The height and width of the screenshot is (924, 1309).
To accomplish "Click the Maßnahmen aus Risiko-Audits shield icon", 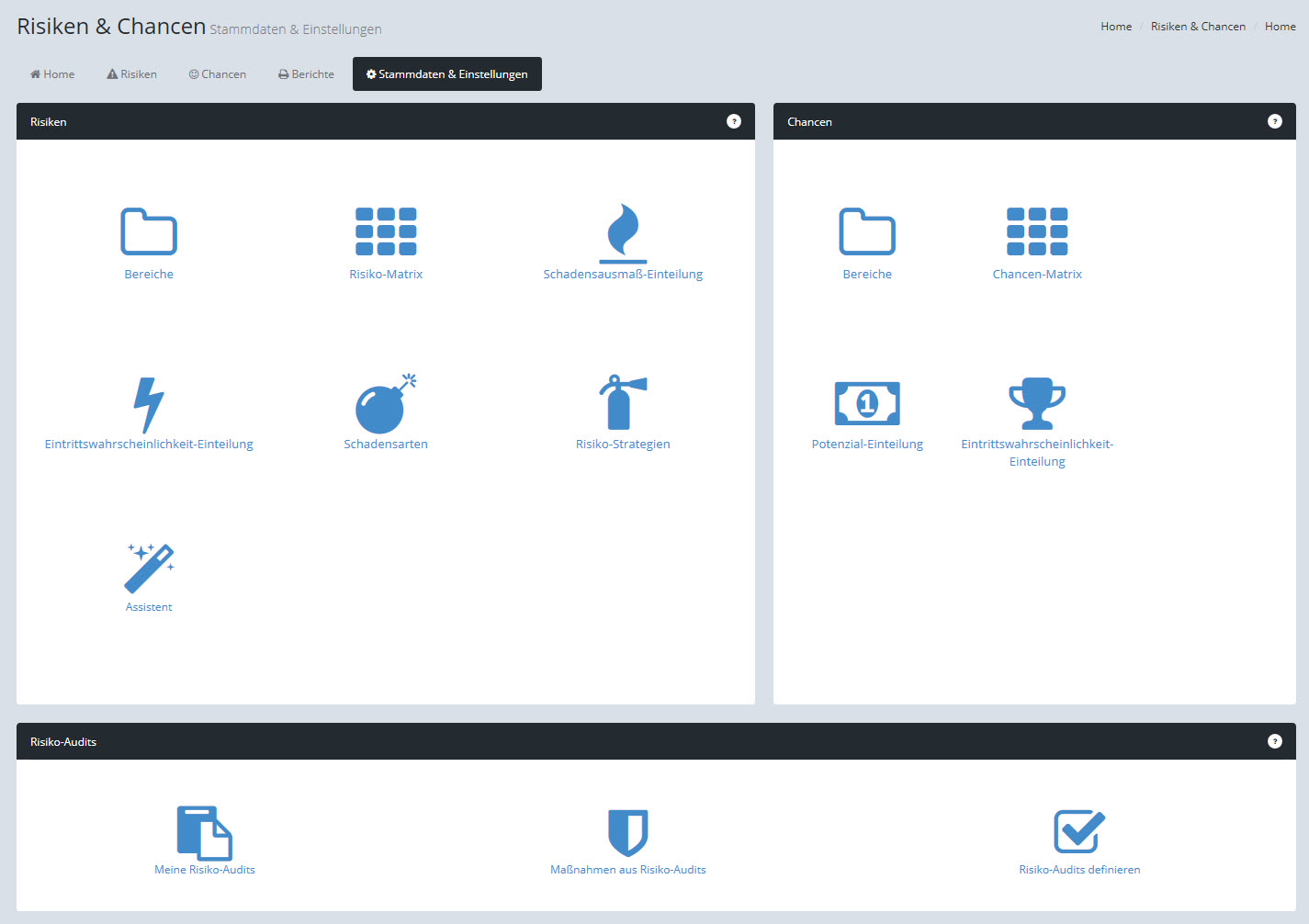I will pyautogui.click(x=627, y=832).
